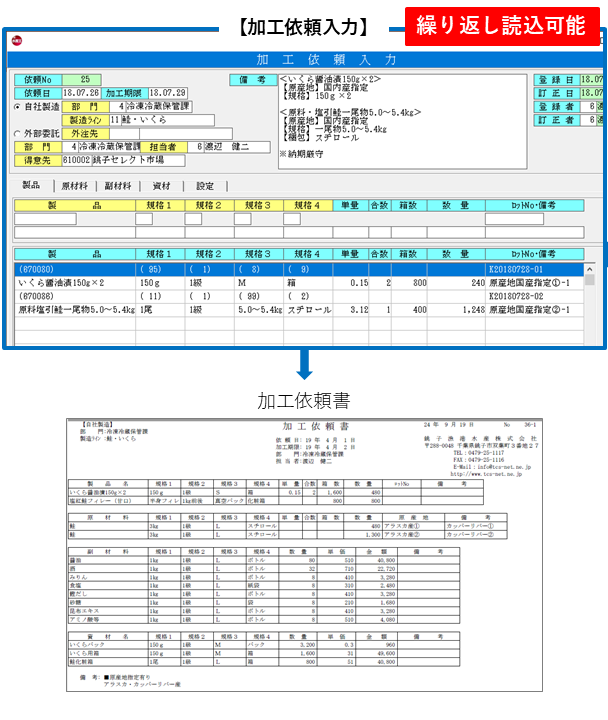
Task: Click the 加工依頼書 report preview
Action: (x=304, y=555)
